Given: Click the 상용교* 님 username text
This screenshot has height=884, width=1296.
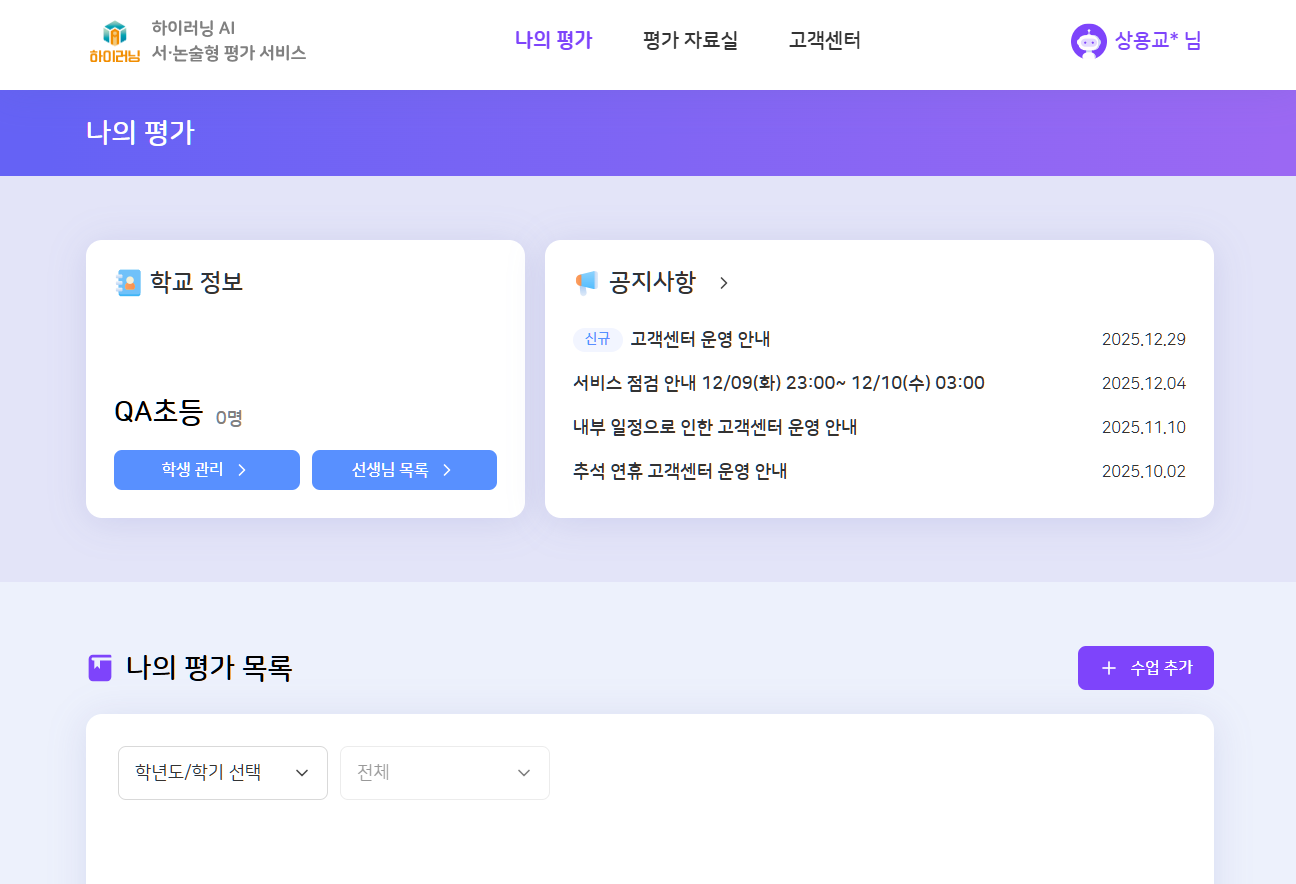Looking at the screenshot, I should point(1157,41).
